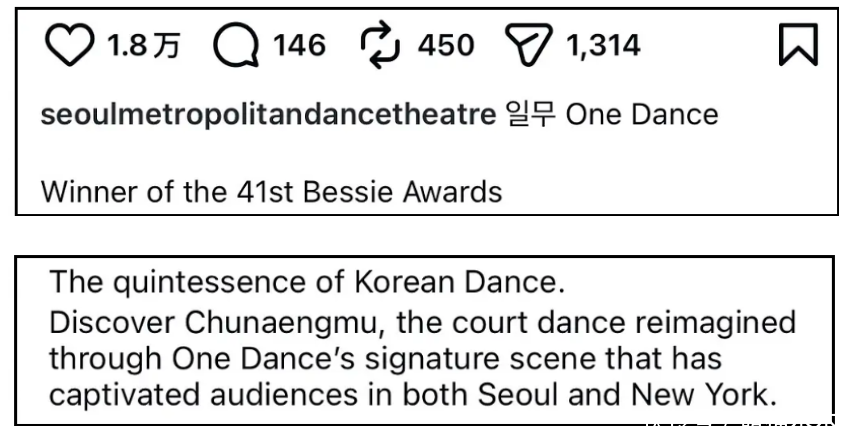View the 1.8万 likes count
The image size is (845, 437).
pos(143,46)
